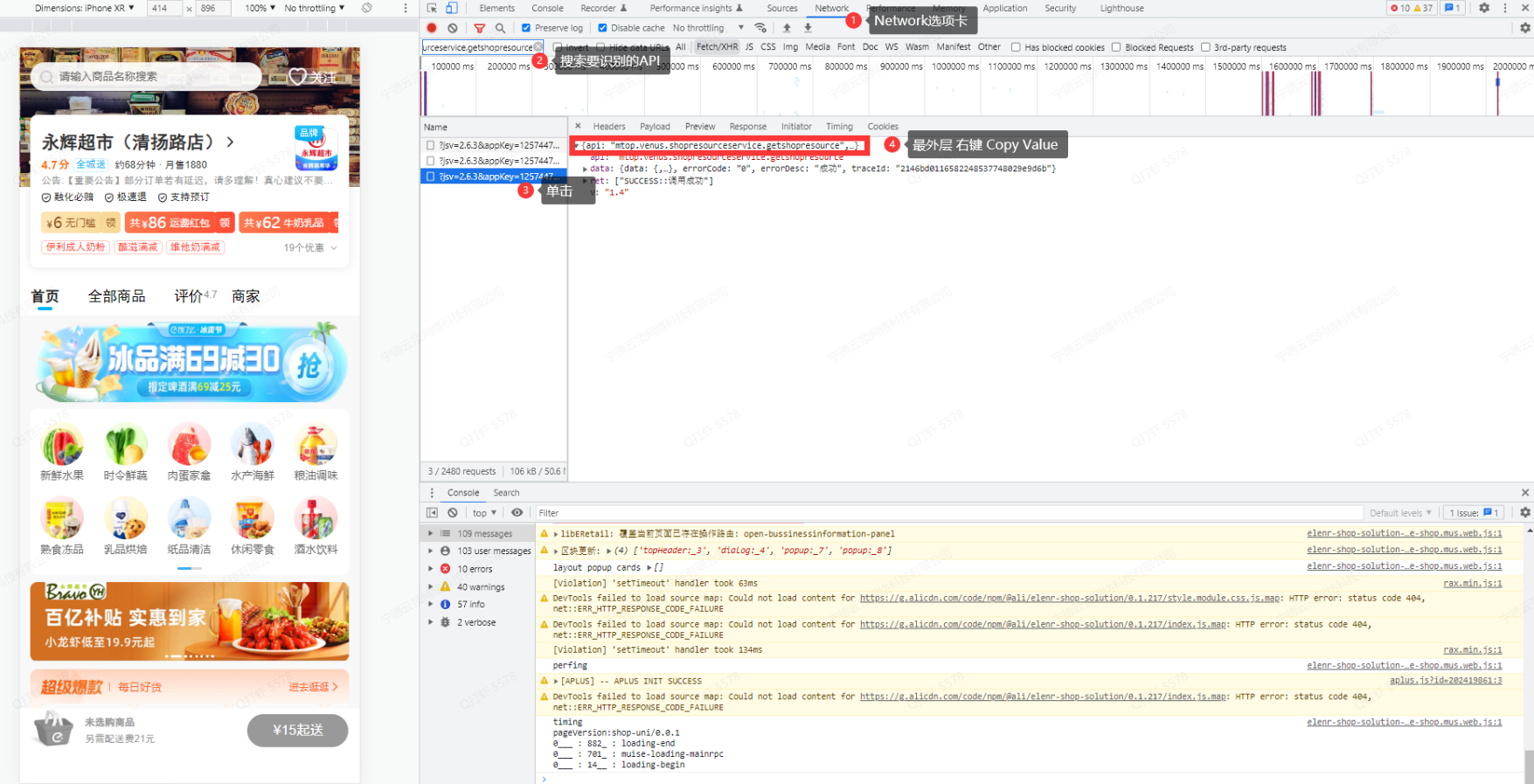Screen dimensions: 1534x784
Task: Toggle Preserve log checkbox
Action: [x=526, y=28]
